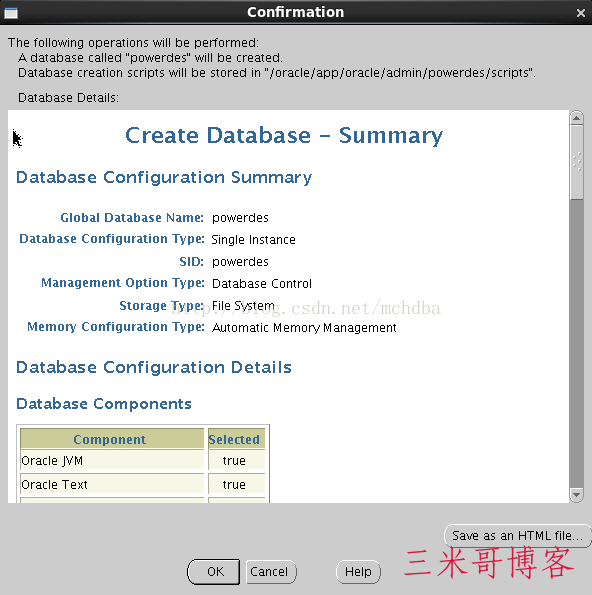Click the Cancel button
Viewport: 592px width, 595px height.
pos(271,571)
